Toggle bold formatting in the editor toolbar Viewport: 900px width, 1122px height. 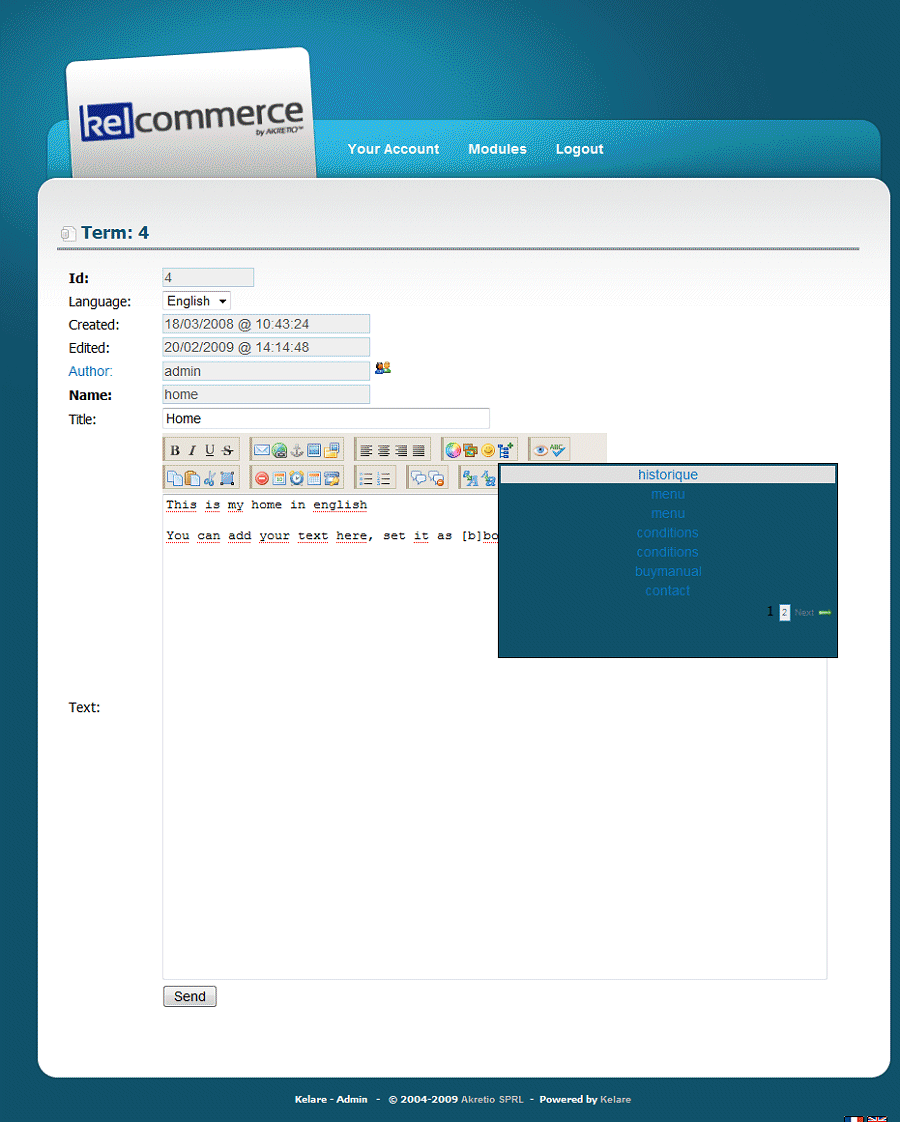pyautogui.click(x=175, y=450)
